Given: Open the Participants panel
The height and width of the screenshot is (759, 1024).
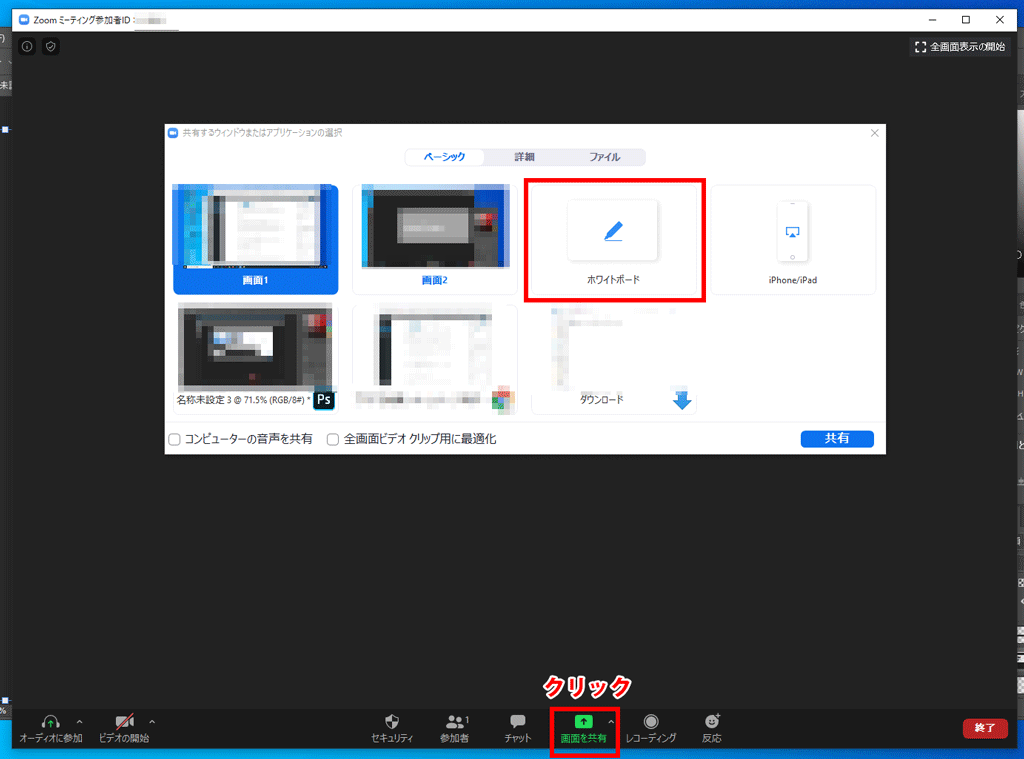Looking at the screenshot, I should pyautogui.click(x=455, y=721).
